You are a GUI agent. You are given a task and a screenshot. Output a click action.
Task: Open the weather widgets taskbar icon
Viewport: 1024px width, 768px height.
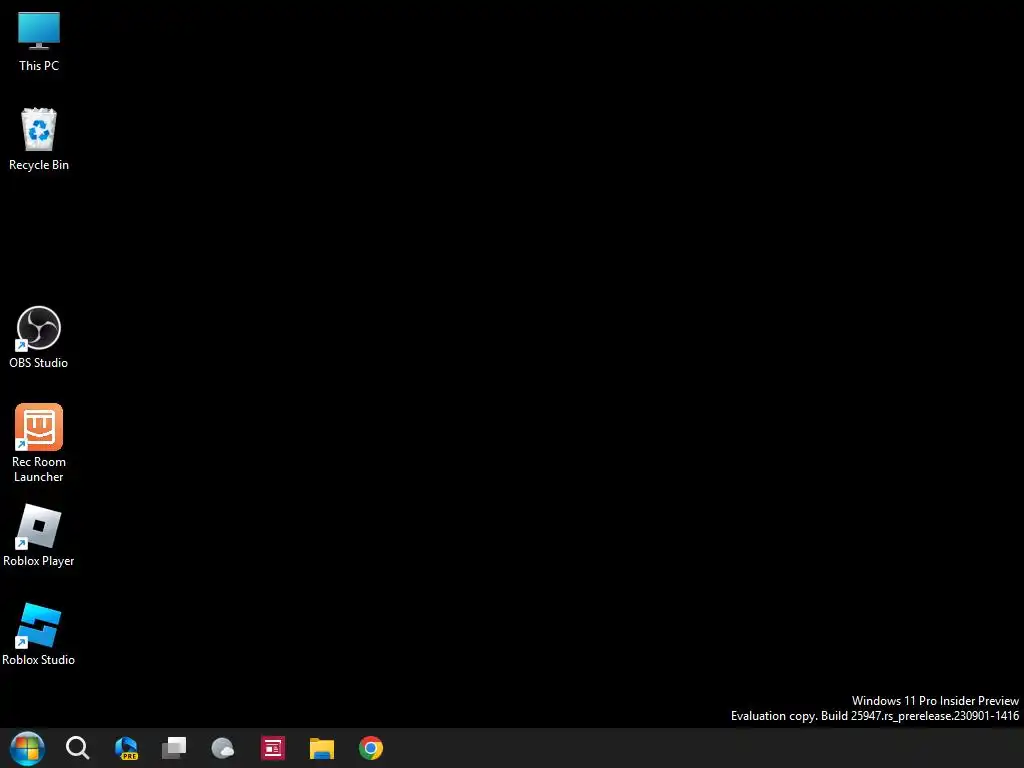[x=223, y=748]
